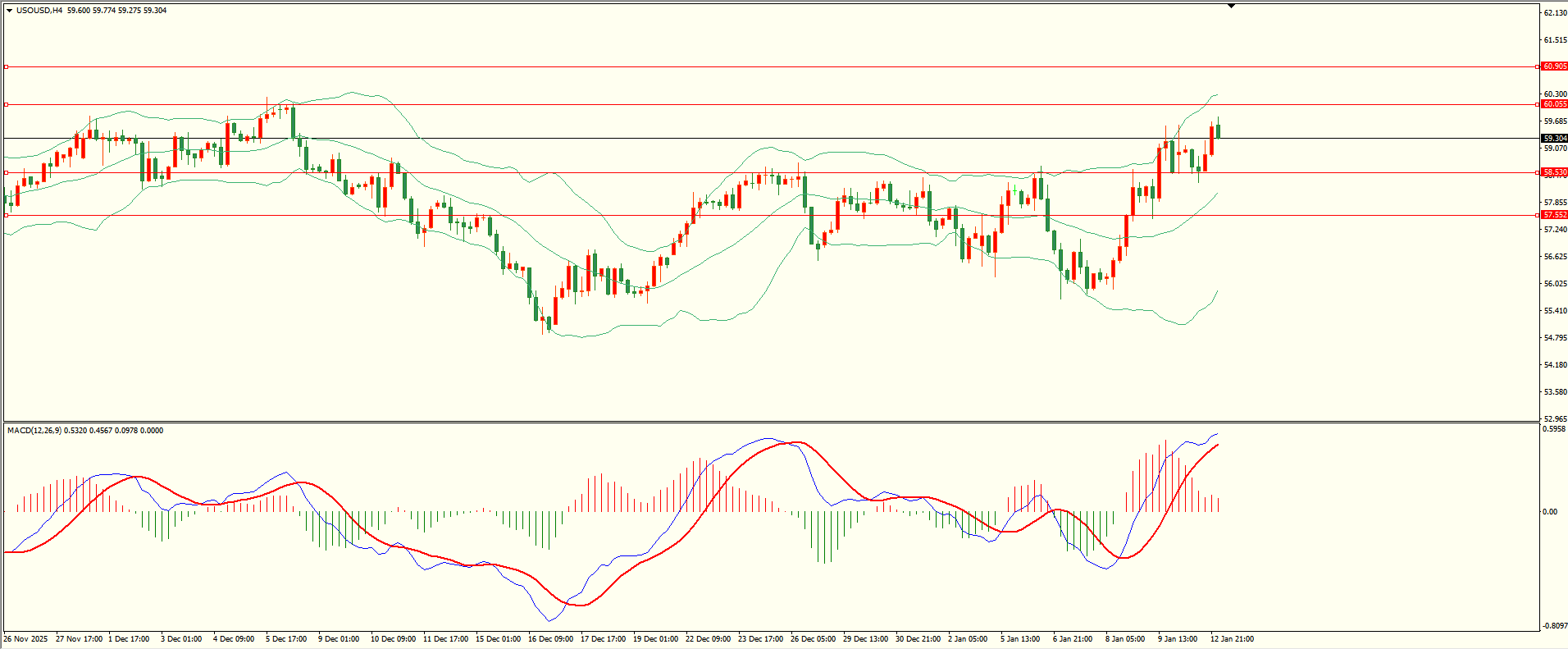Select the left handle of the 60.055 line
1568x649 pixels.
pyautogui.click(x=7, y=104)
